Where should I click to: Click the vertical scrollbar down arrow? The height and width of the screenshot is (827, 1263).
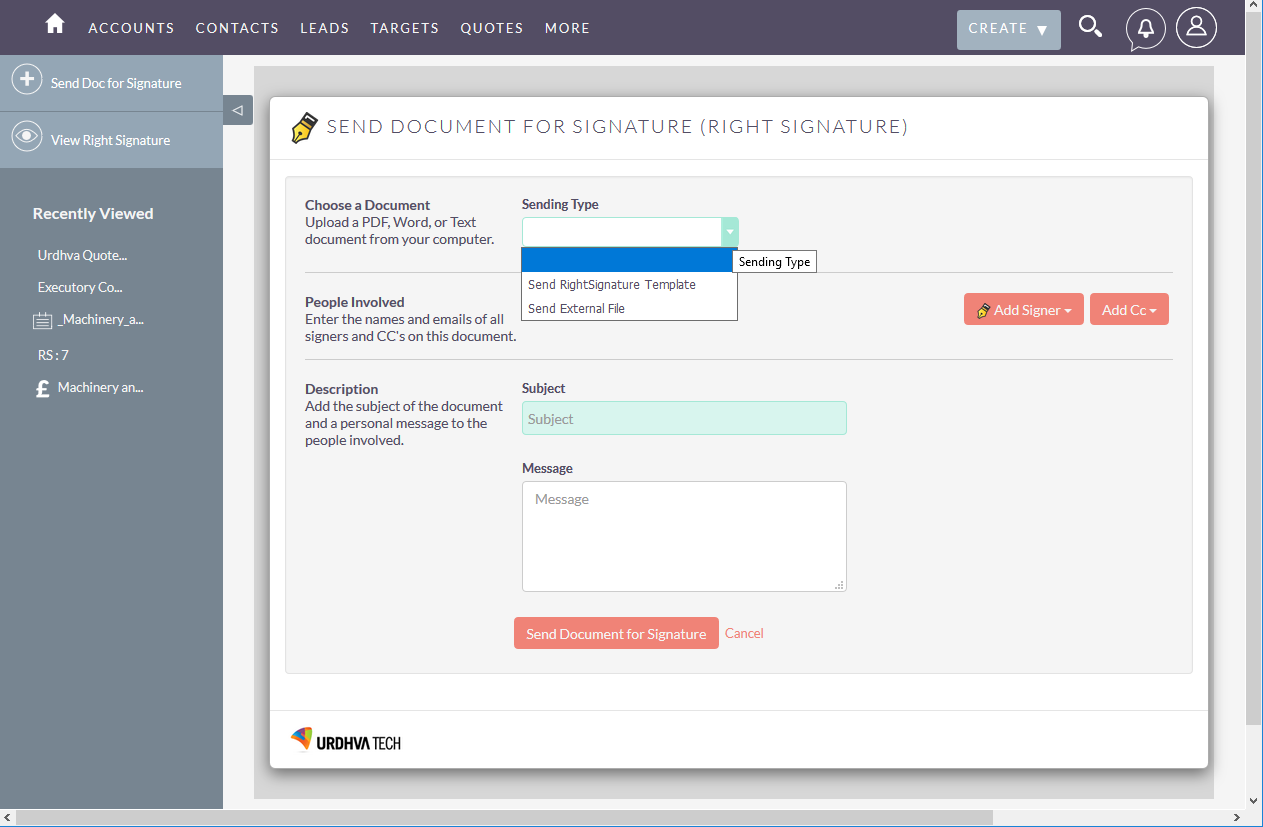click(x=1254, y=800)
